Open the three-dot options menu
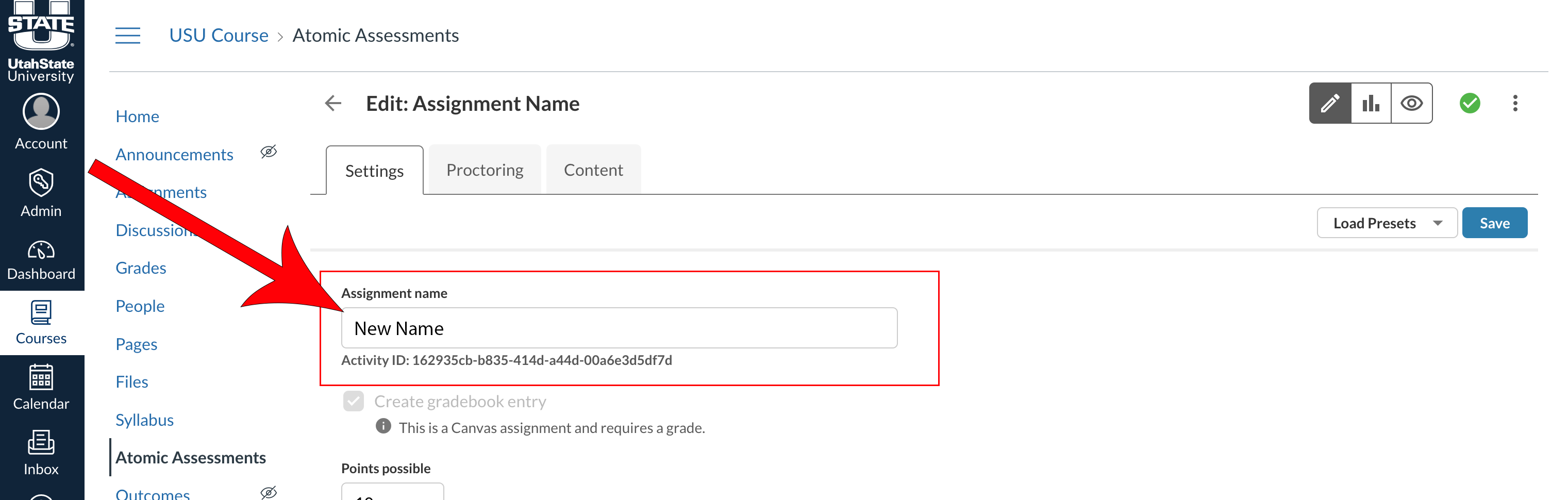 click(x=1515, y=103)
